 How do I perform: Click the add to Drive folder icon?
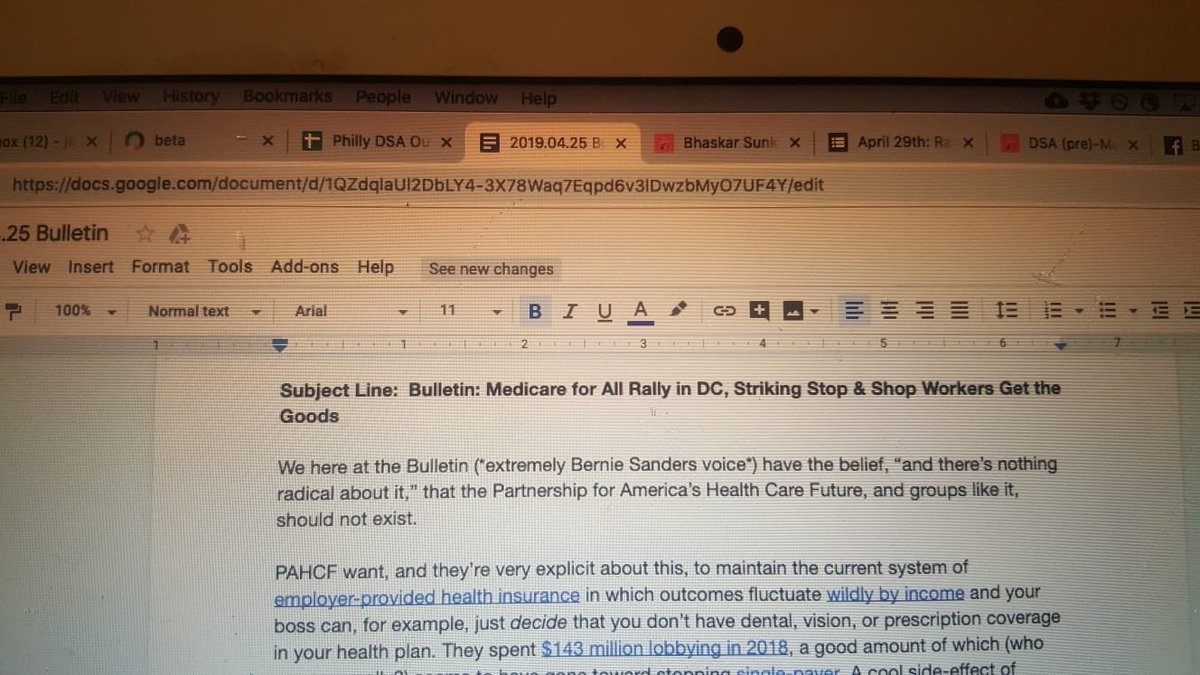pyautogui.click(x=179, y=234)
